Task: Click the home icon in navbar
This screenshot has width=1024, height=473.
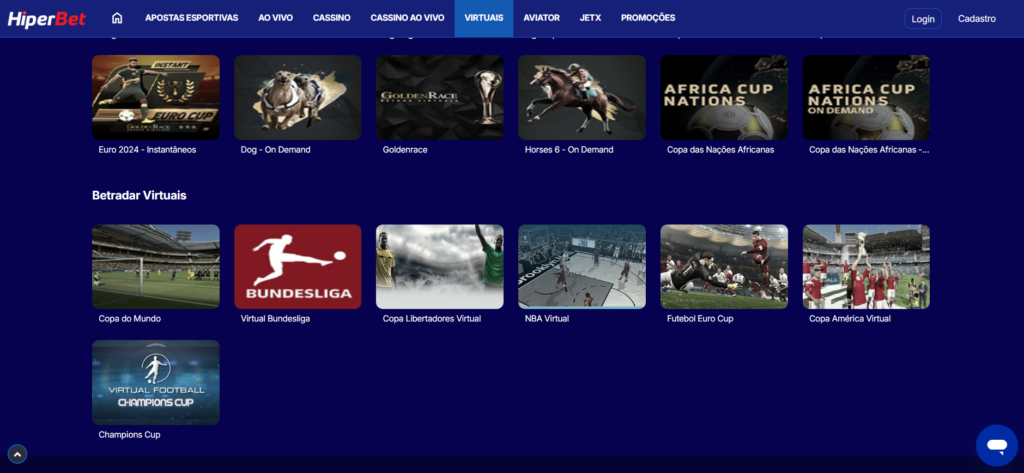Action: coord(117,18)
